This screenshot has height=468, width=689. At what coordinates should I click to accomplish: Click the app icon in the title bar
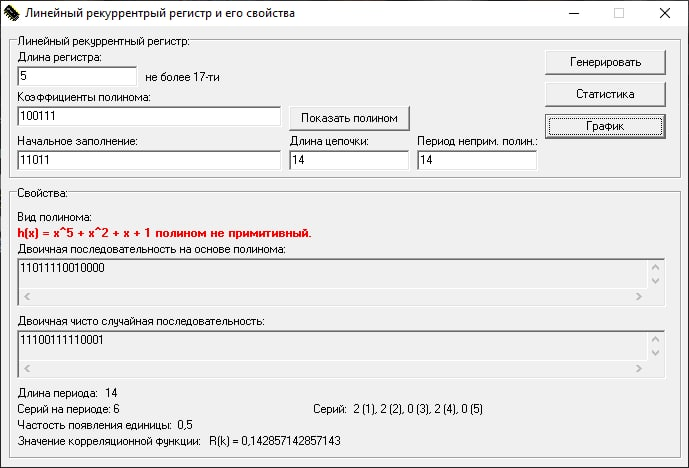pos(11,13)
